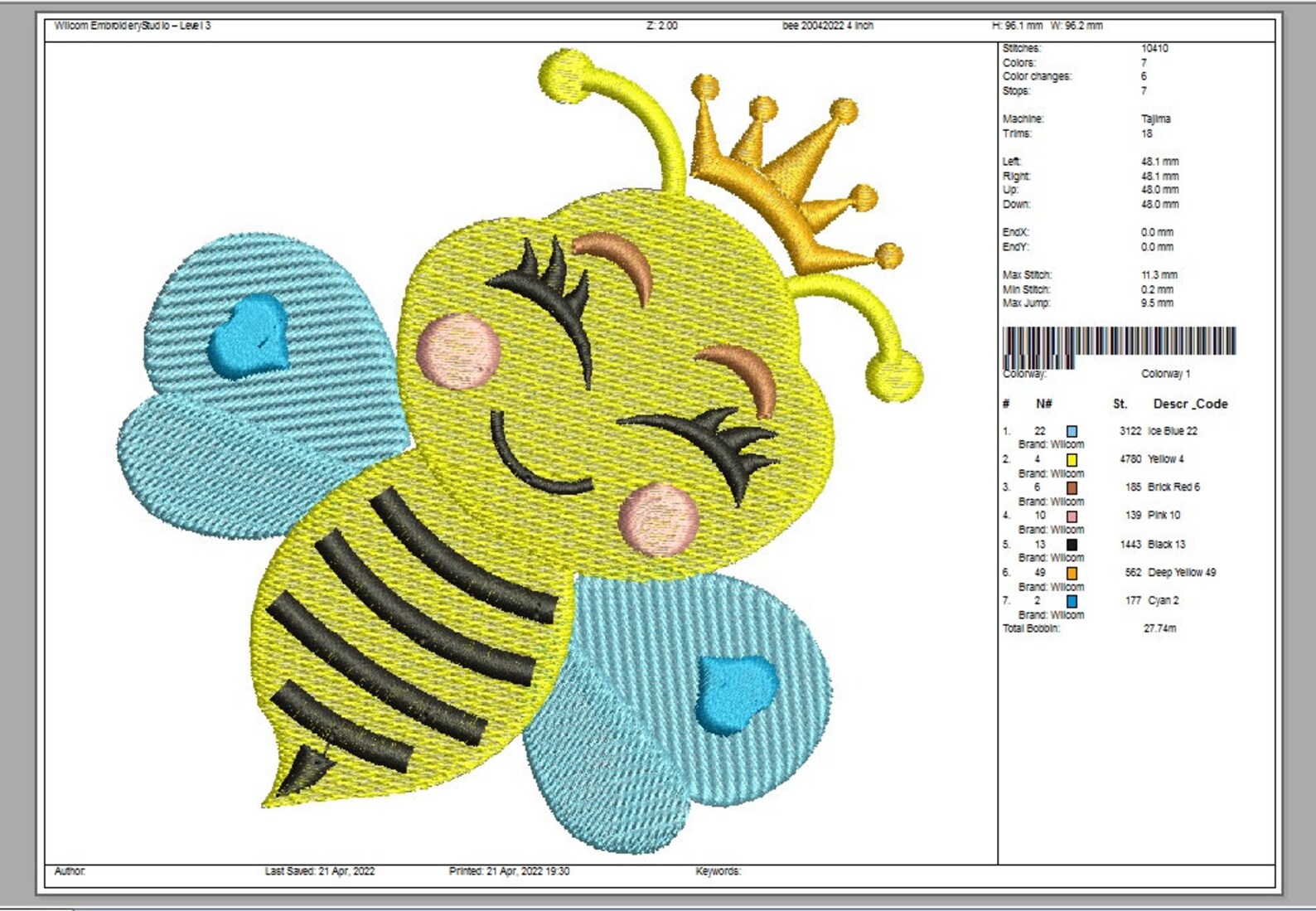Click the 'Author:' footer label
This screenshot has width=1316, height=911.
coord(70,871)
